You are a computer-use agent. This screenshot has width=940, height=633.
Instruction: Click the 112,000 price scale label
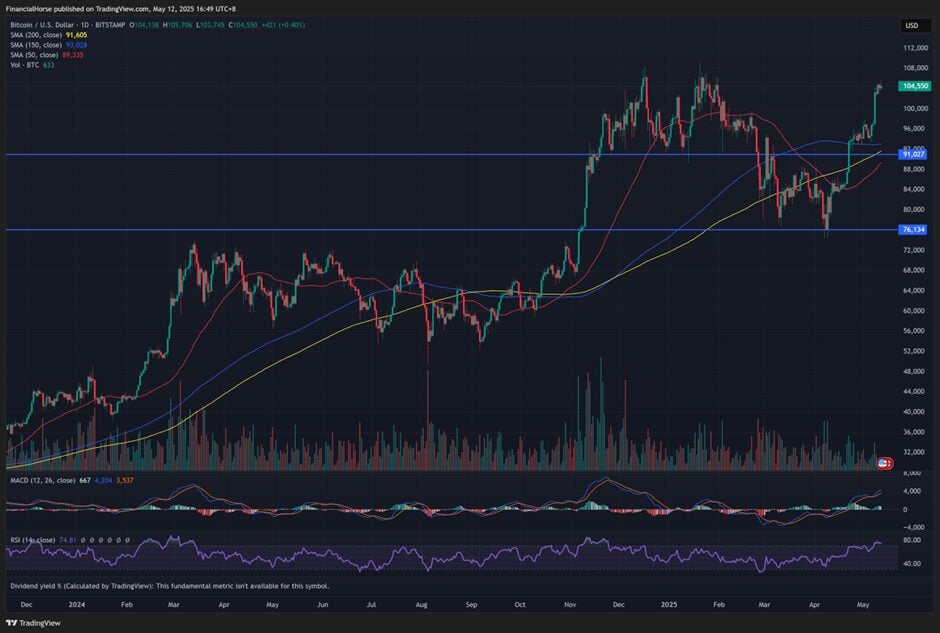coord(914,48)
